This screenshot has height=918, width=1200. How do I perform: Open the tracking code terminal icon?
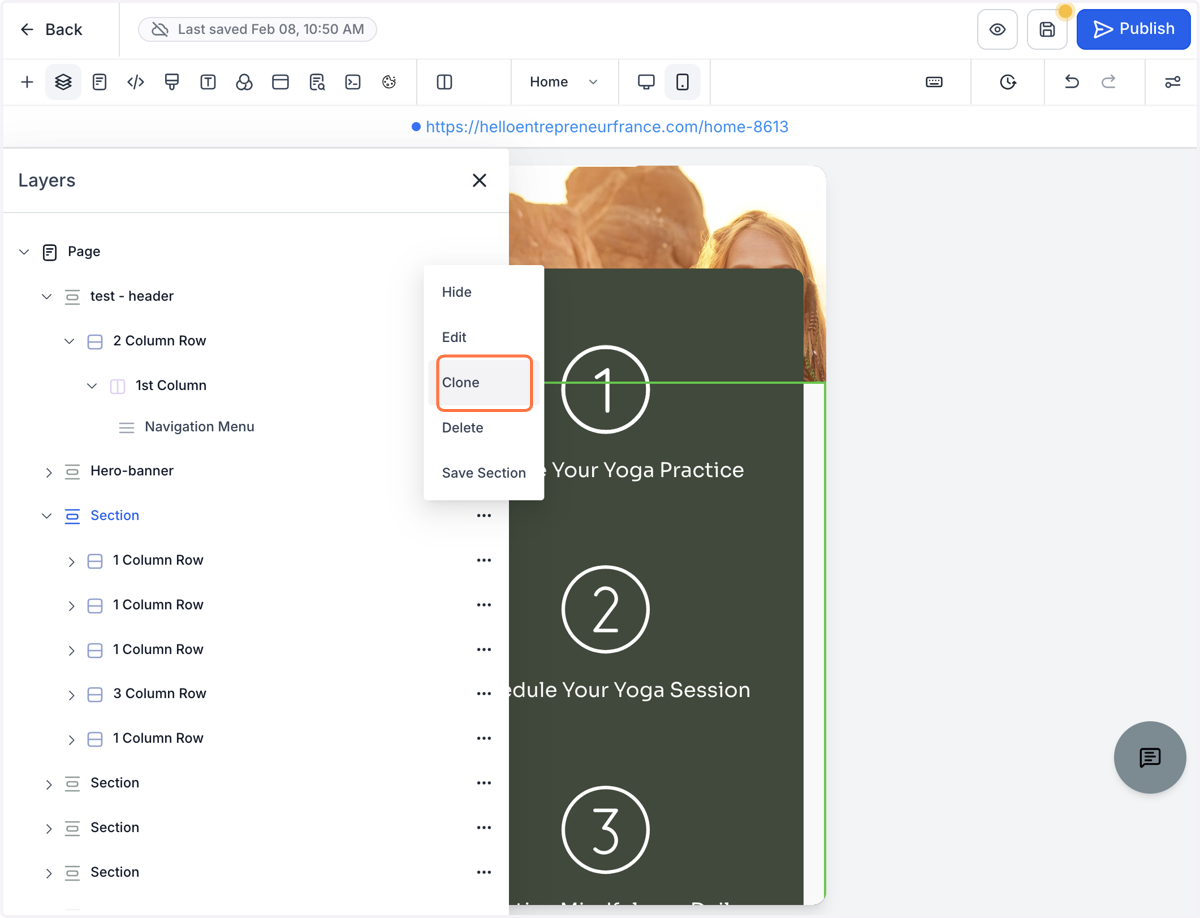coord(353,82)
